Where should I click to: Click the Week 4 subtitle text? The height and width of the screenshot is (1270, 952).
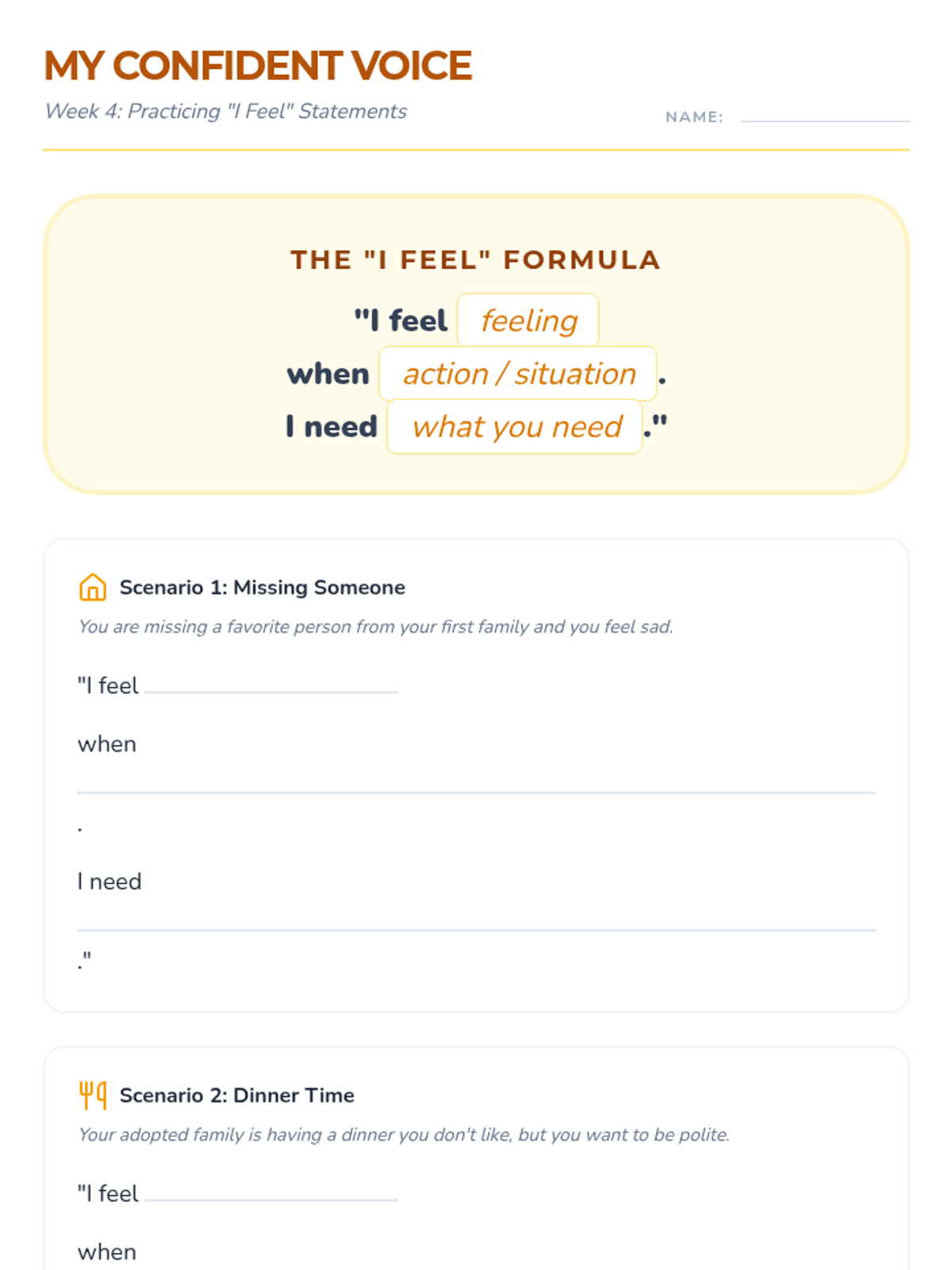pyautogui.click(x=226, y=111)
